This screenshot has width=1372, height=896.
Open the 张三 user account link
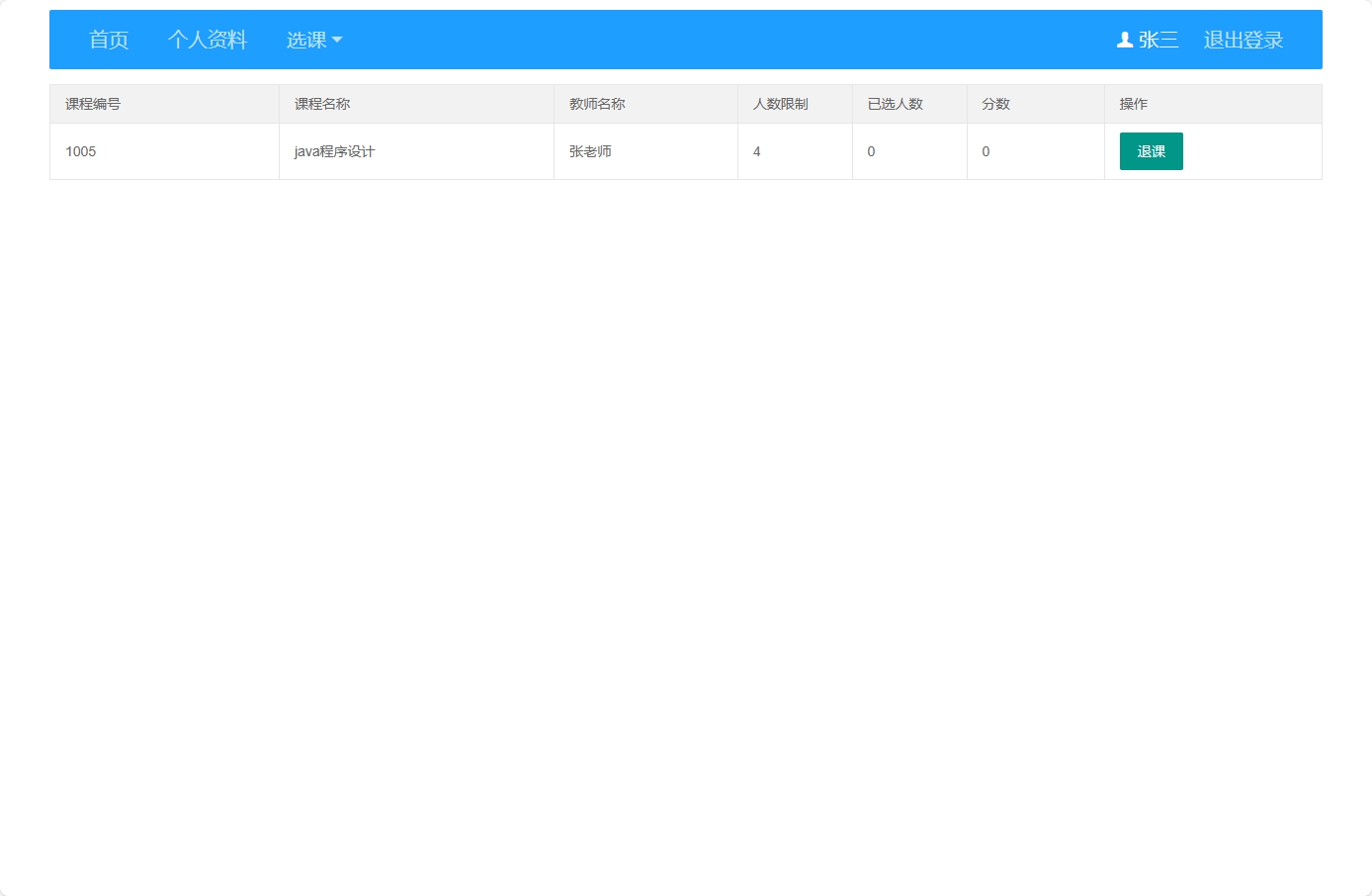click(1148, 40)
